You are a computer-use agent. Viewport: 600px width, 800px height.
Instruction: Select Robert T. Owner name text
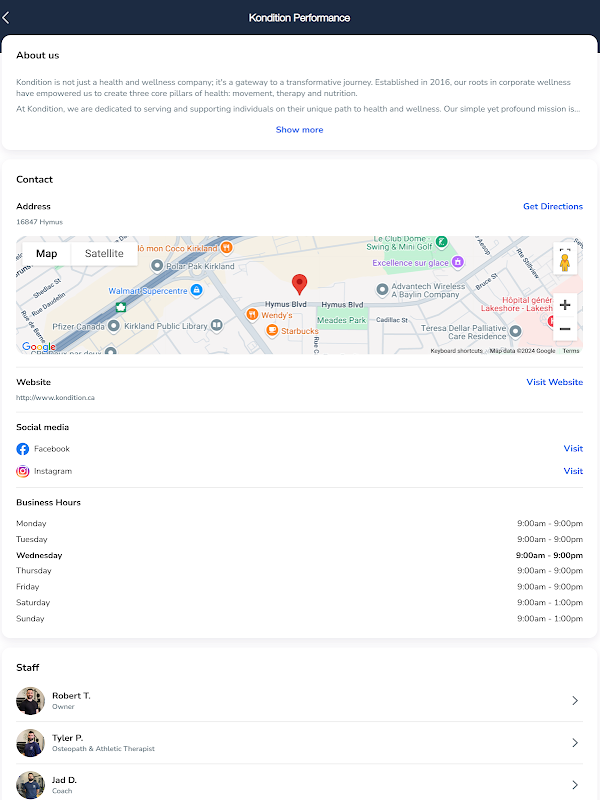click(71, 696)
